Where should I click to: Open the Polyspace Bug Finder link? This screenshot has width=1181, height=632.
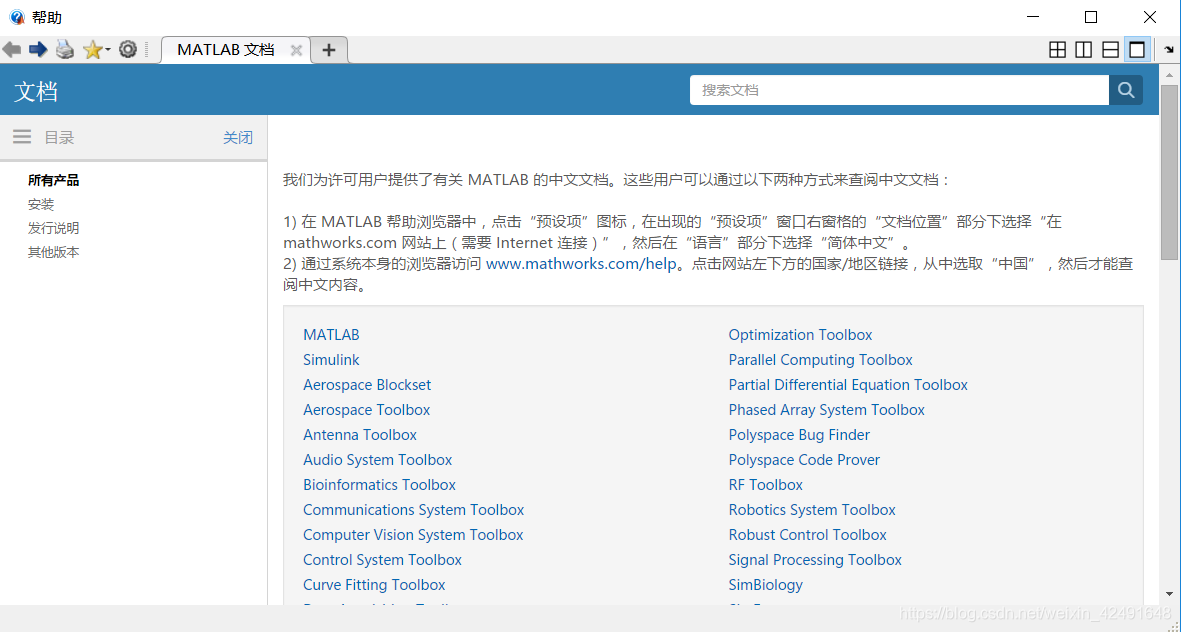point(799,435)
